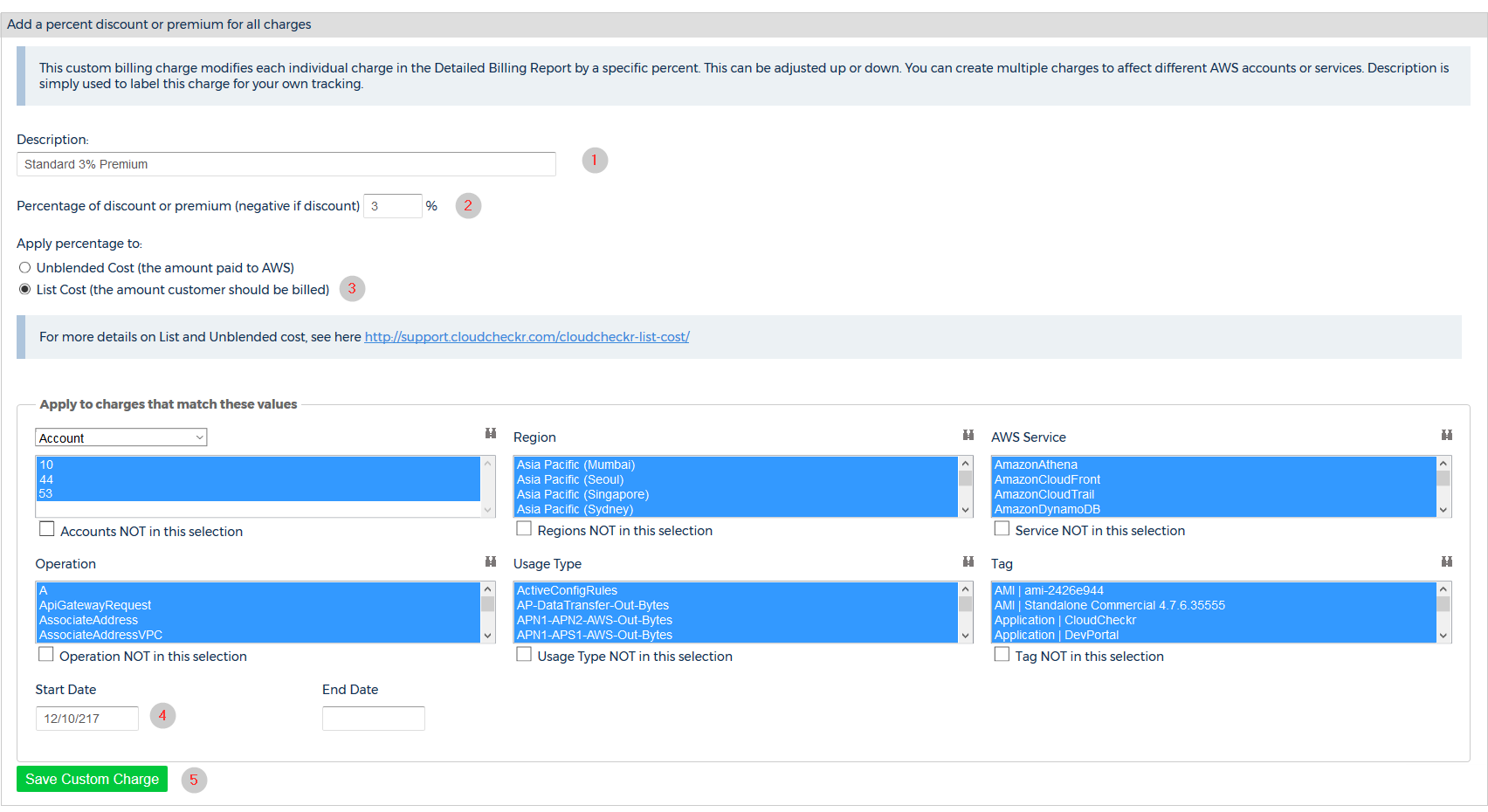Click Operation list scroll down arrow
The height and width of the screenshot is (812, 1488).
point(488,636)
